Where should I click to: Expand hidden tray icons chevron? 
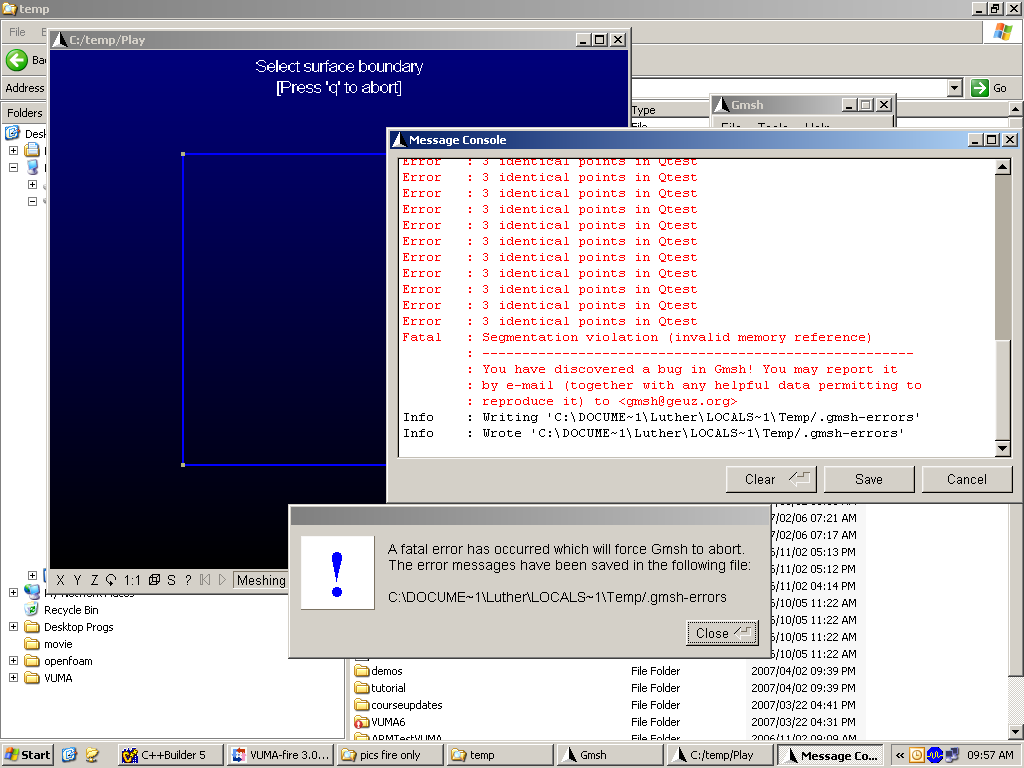tap(899, 755)
